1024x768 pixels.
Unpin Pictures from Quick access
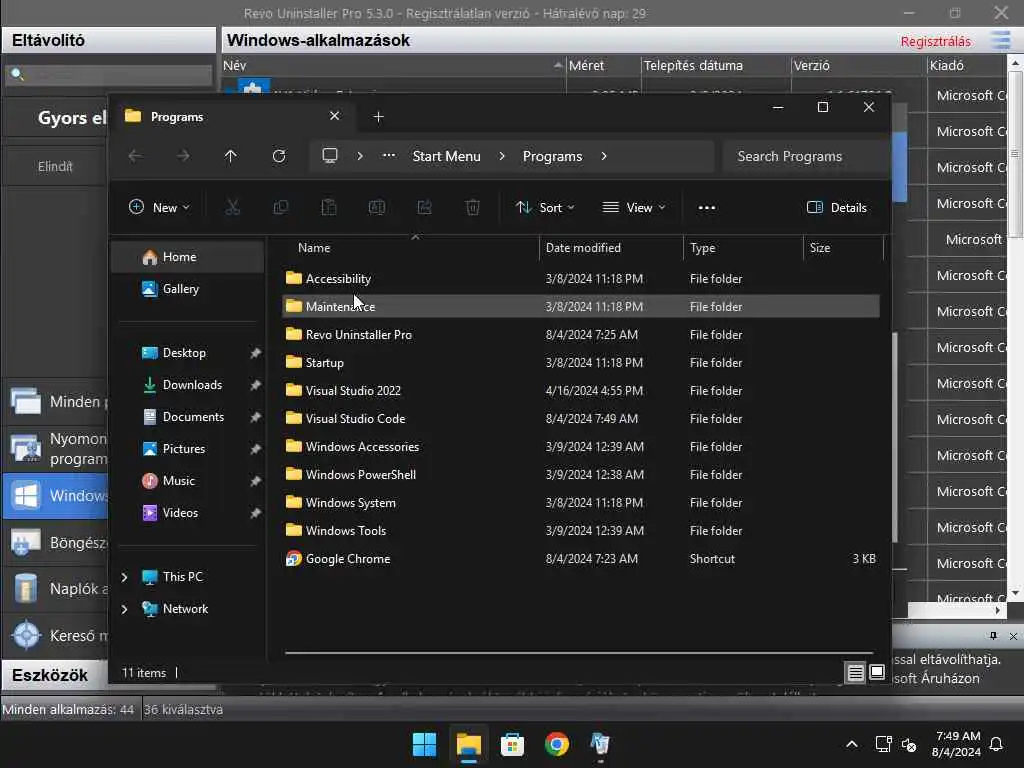pyautogui.click(x=255, y=449)
